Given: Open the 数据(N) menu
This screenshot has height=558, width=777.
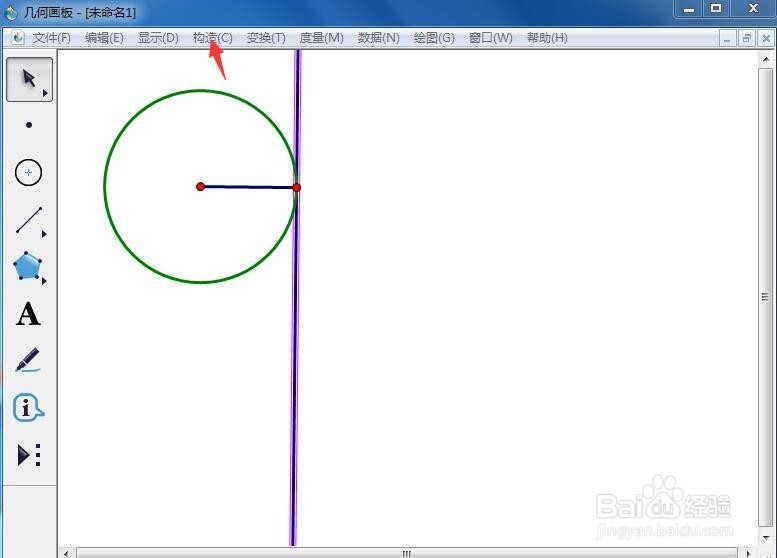Looking at the screenshot, I should click(379, 38).
